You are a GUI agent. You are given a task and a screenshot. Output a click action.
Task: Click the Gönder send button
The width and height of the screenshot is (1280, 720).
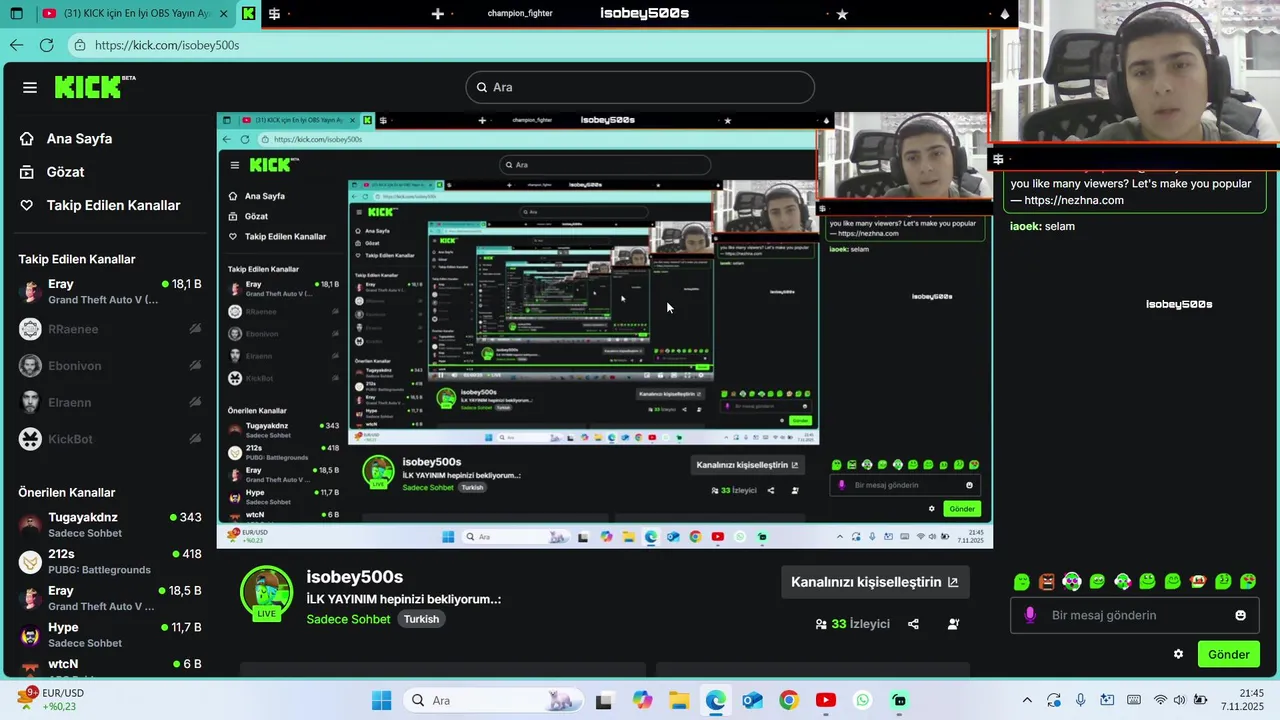(x=1228, y=654)
